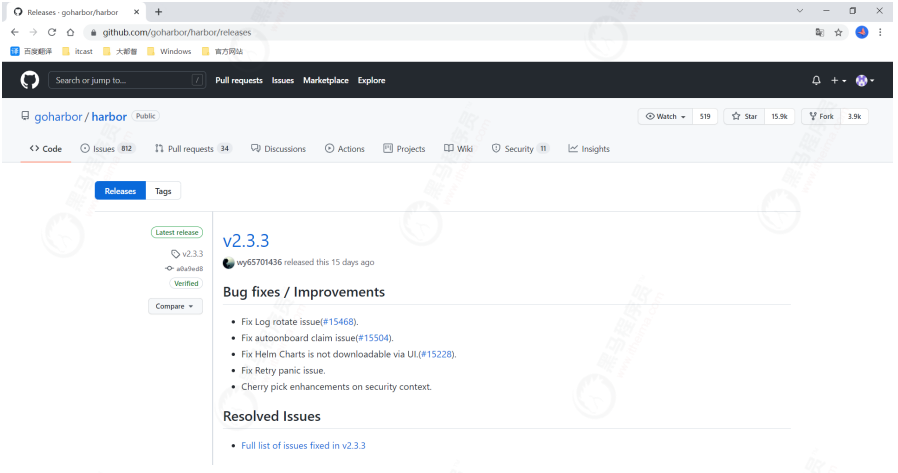View the 519 watchers count

[705, 116]
